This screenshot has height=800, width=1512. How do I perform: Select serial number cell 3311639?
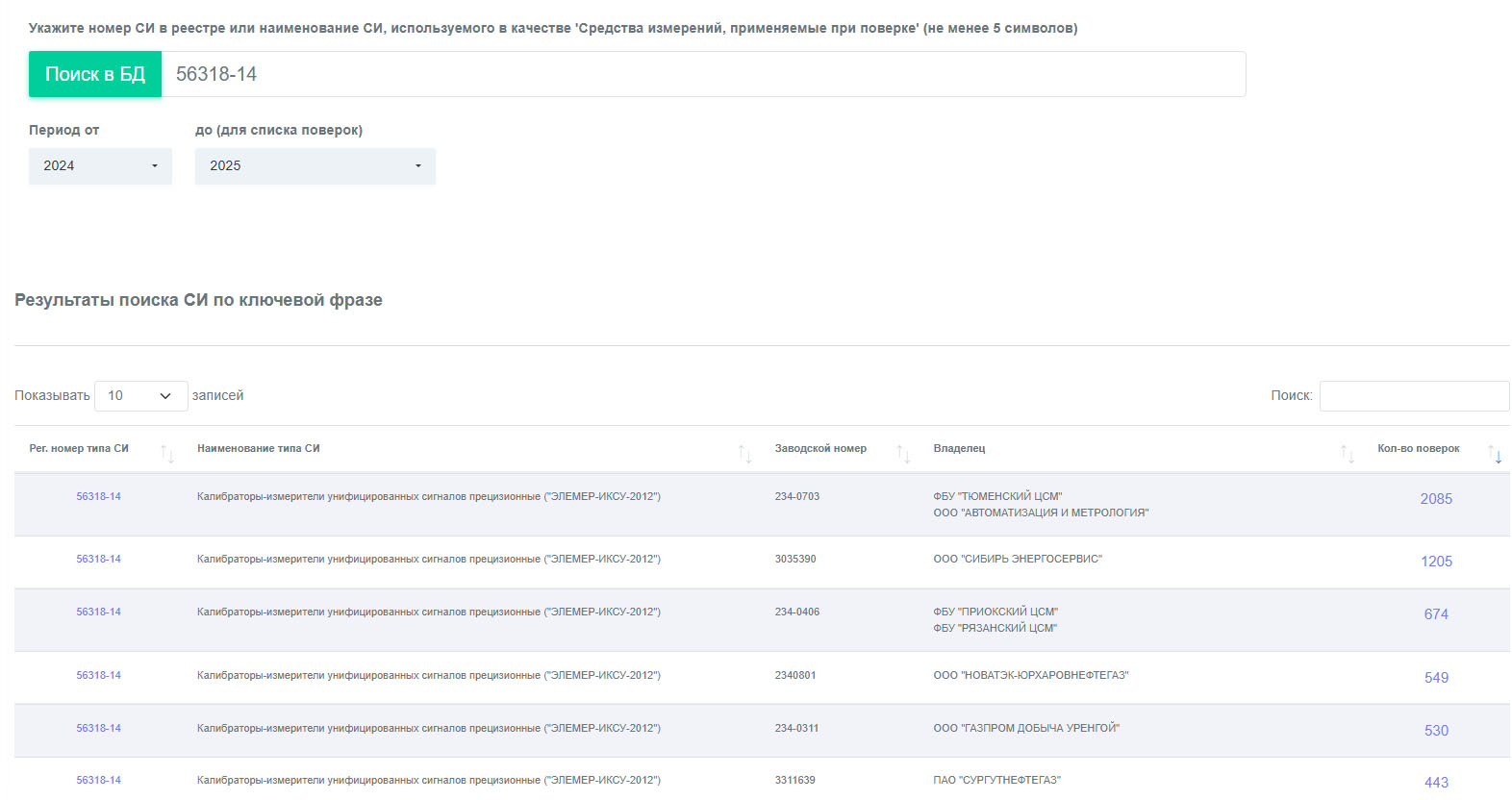(x=794, y=781)
